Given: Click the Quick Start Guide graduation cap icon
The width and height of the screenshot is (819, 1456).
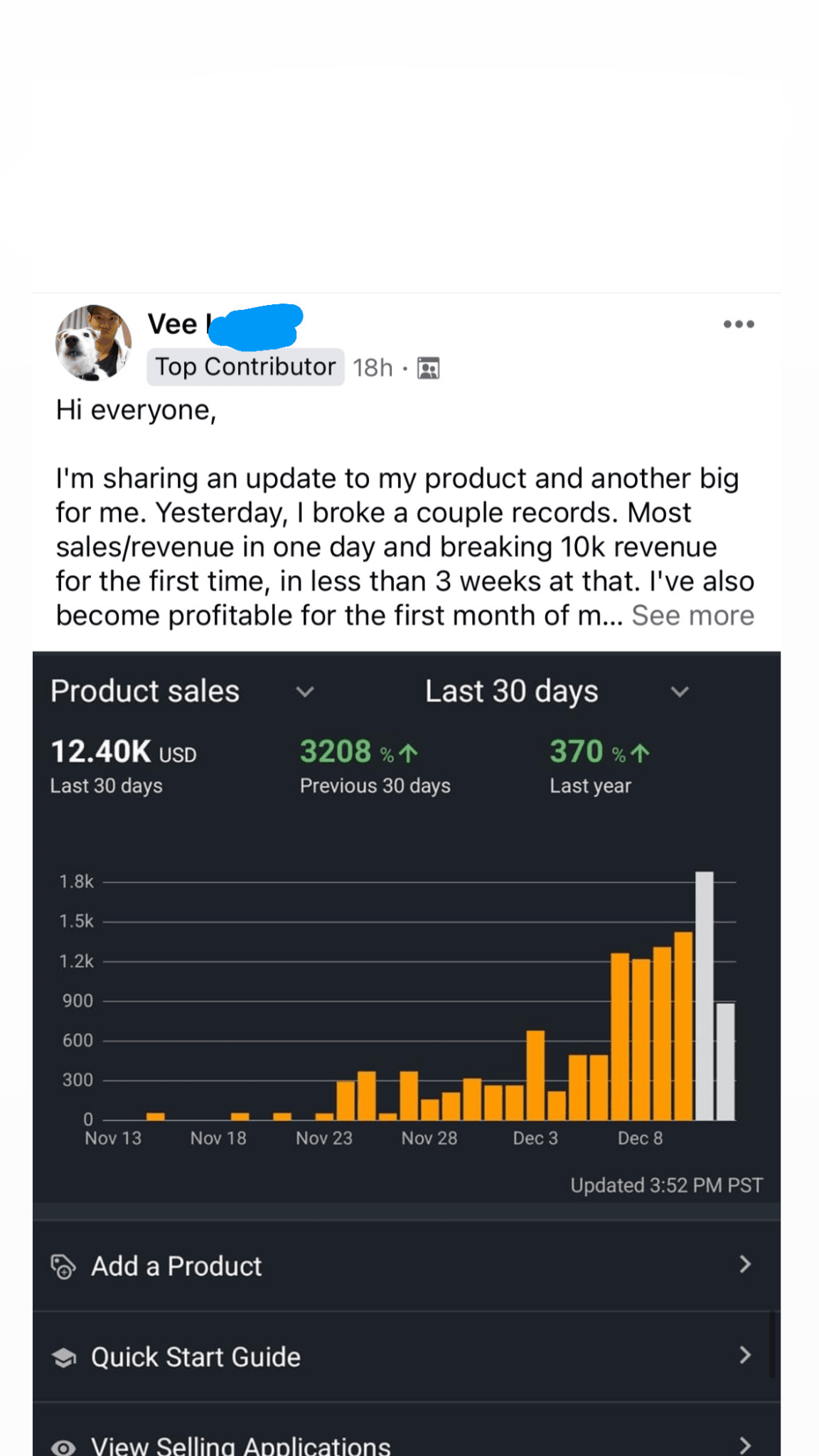Looking at the screenshot, I should (x=64, y=1357).
